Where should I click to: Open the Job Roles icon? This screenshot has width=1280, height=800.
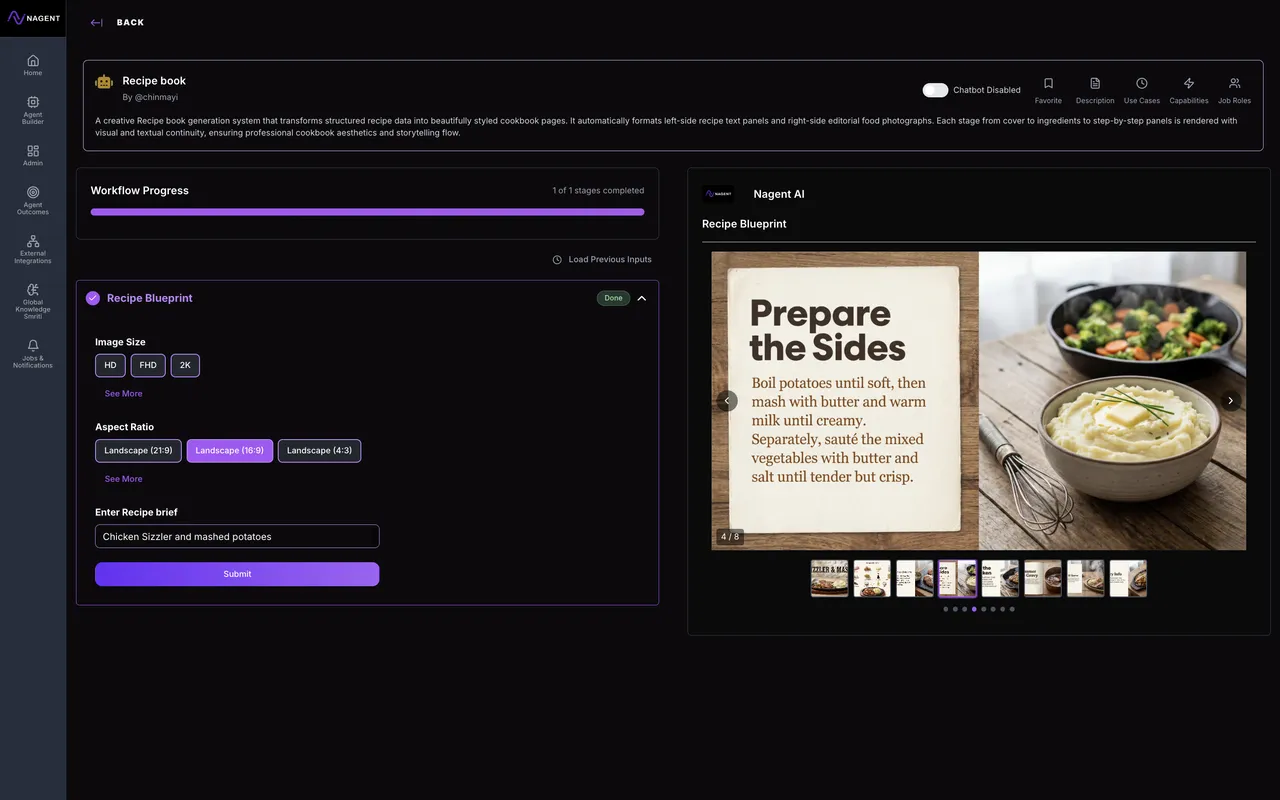point(1234,84)
